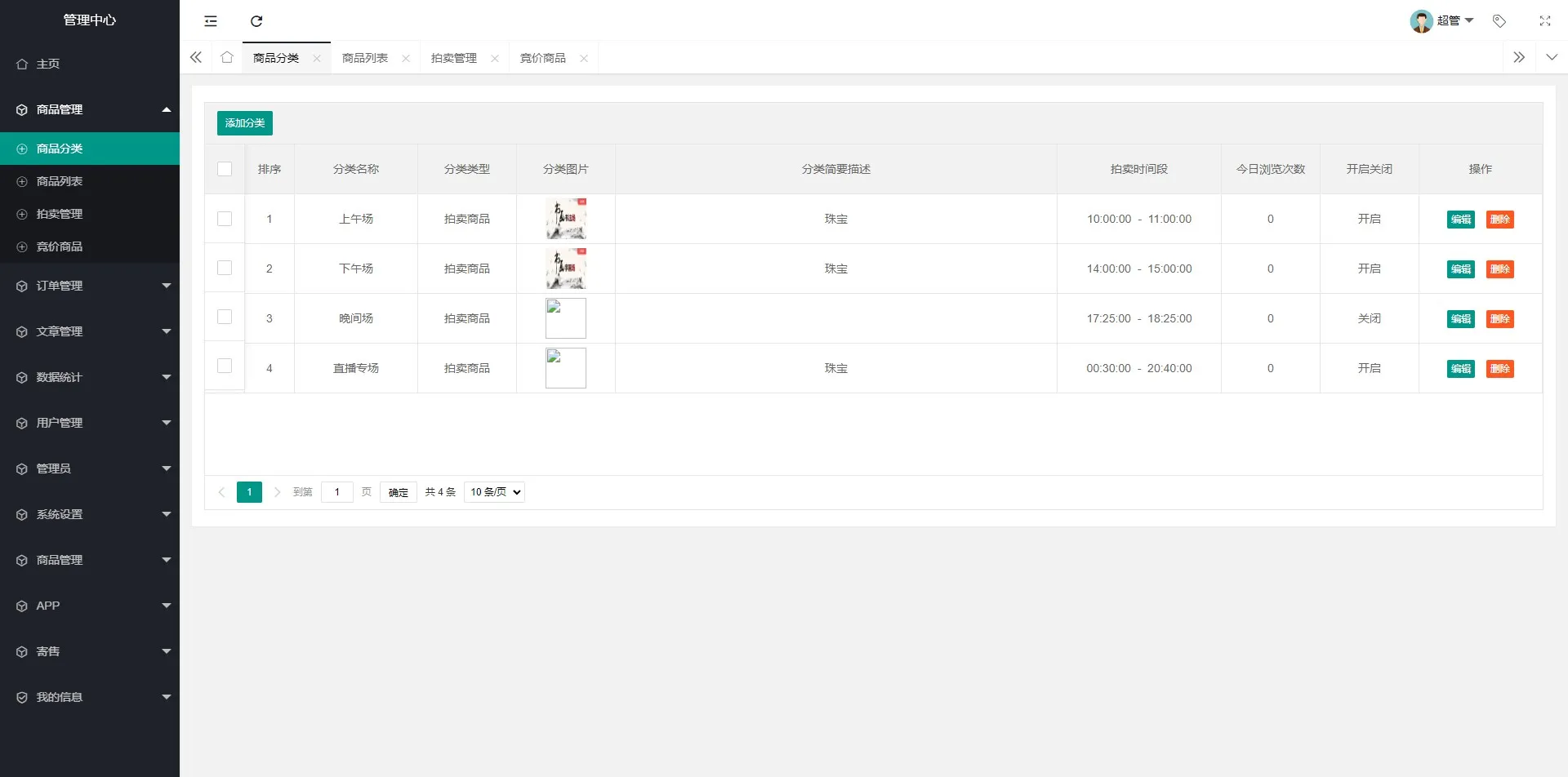Close the 商品列表 tab
The height and width of the screenshot is (777, 1568).
[406, 58]
